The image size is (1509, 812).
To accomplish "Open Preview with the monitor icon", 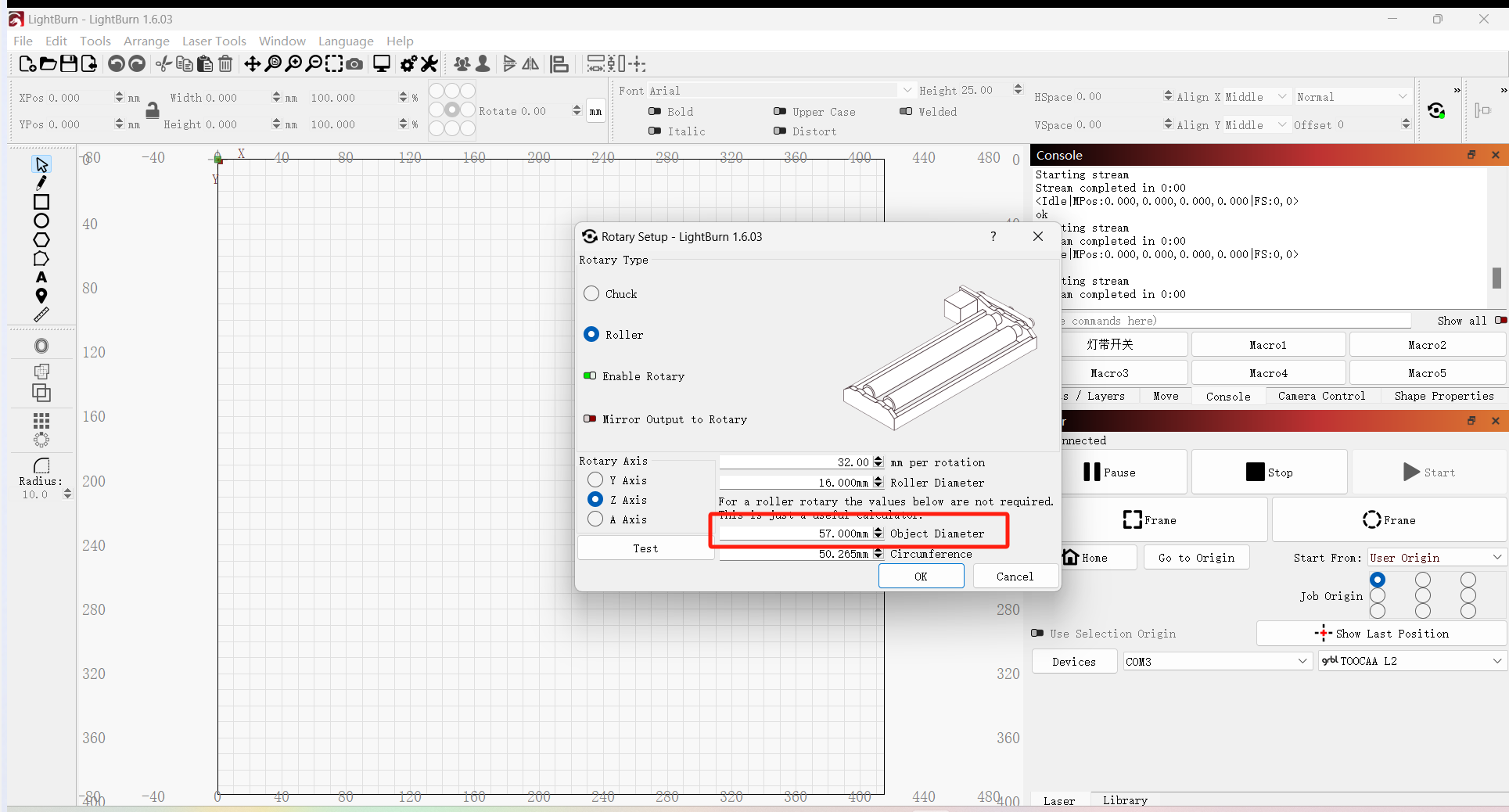I will [382, 64].
